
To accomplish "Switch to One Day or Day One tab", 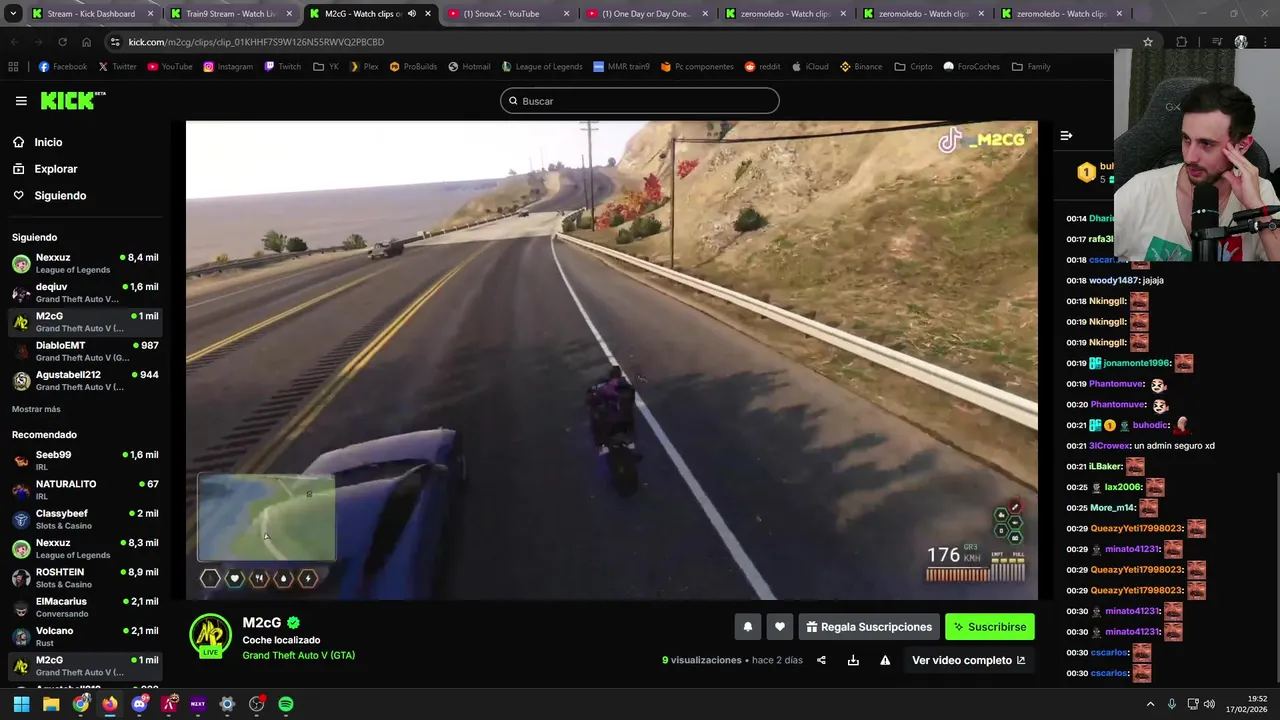I will click(x=646, y=14).
